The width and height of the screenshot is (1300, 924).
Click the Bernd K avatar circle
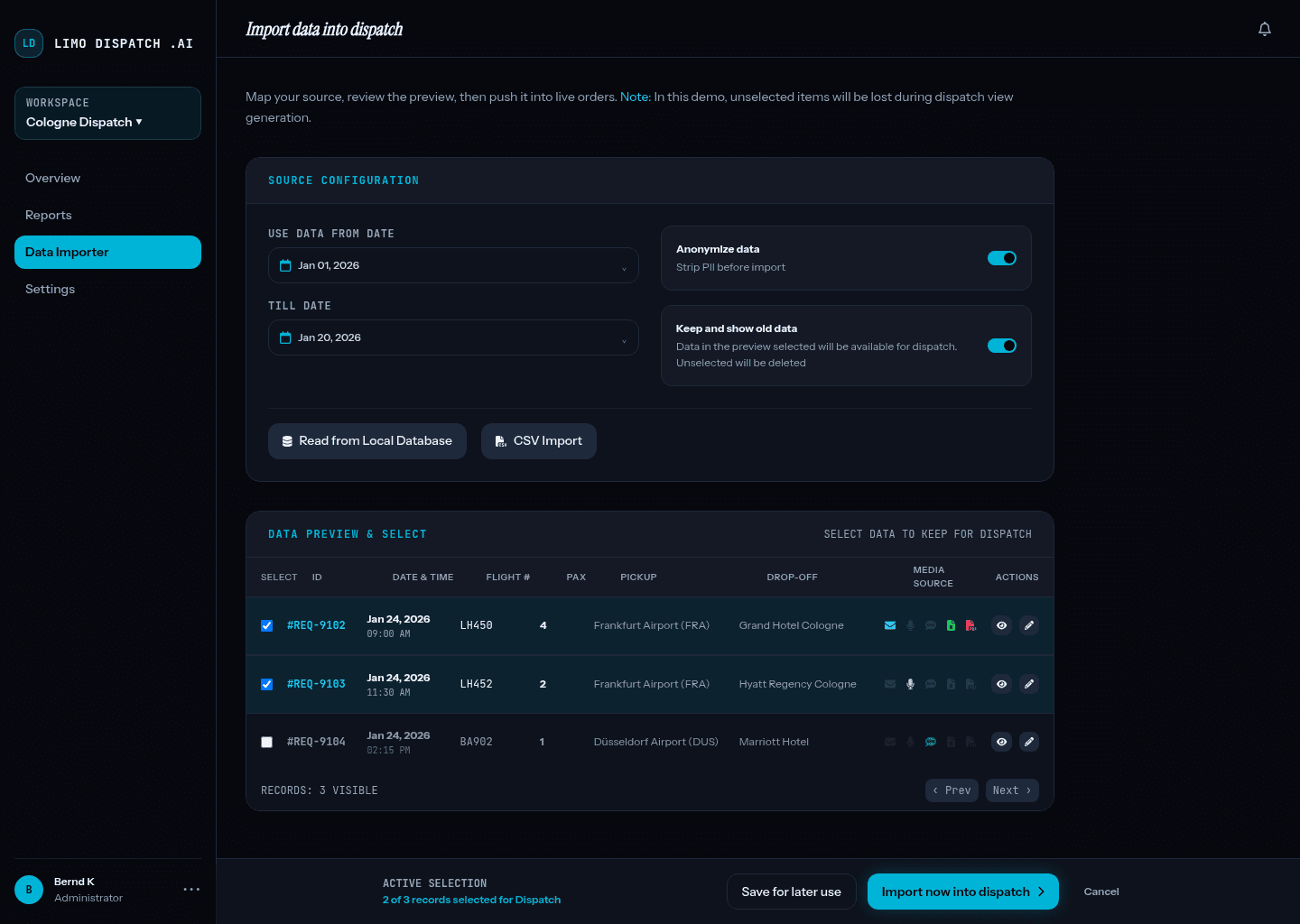click(29, 890)
